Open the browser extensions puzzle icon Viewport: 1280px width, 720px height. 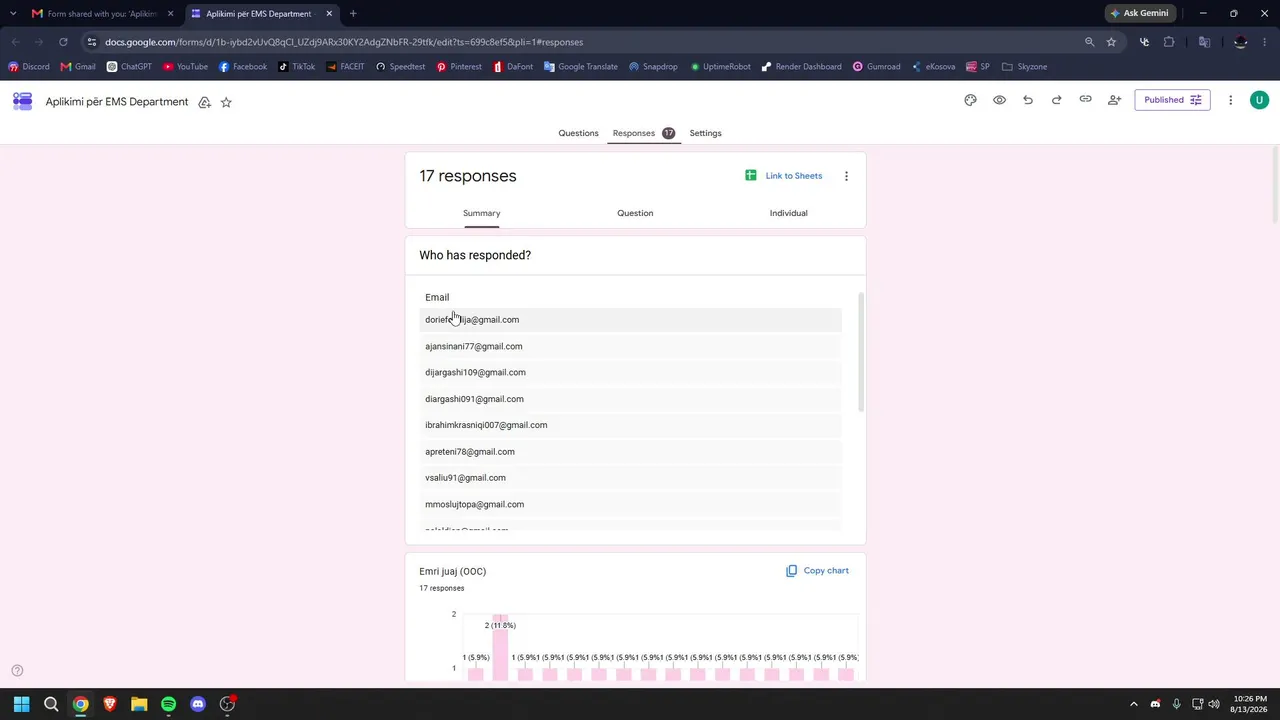(x=1169, y=42)
